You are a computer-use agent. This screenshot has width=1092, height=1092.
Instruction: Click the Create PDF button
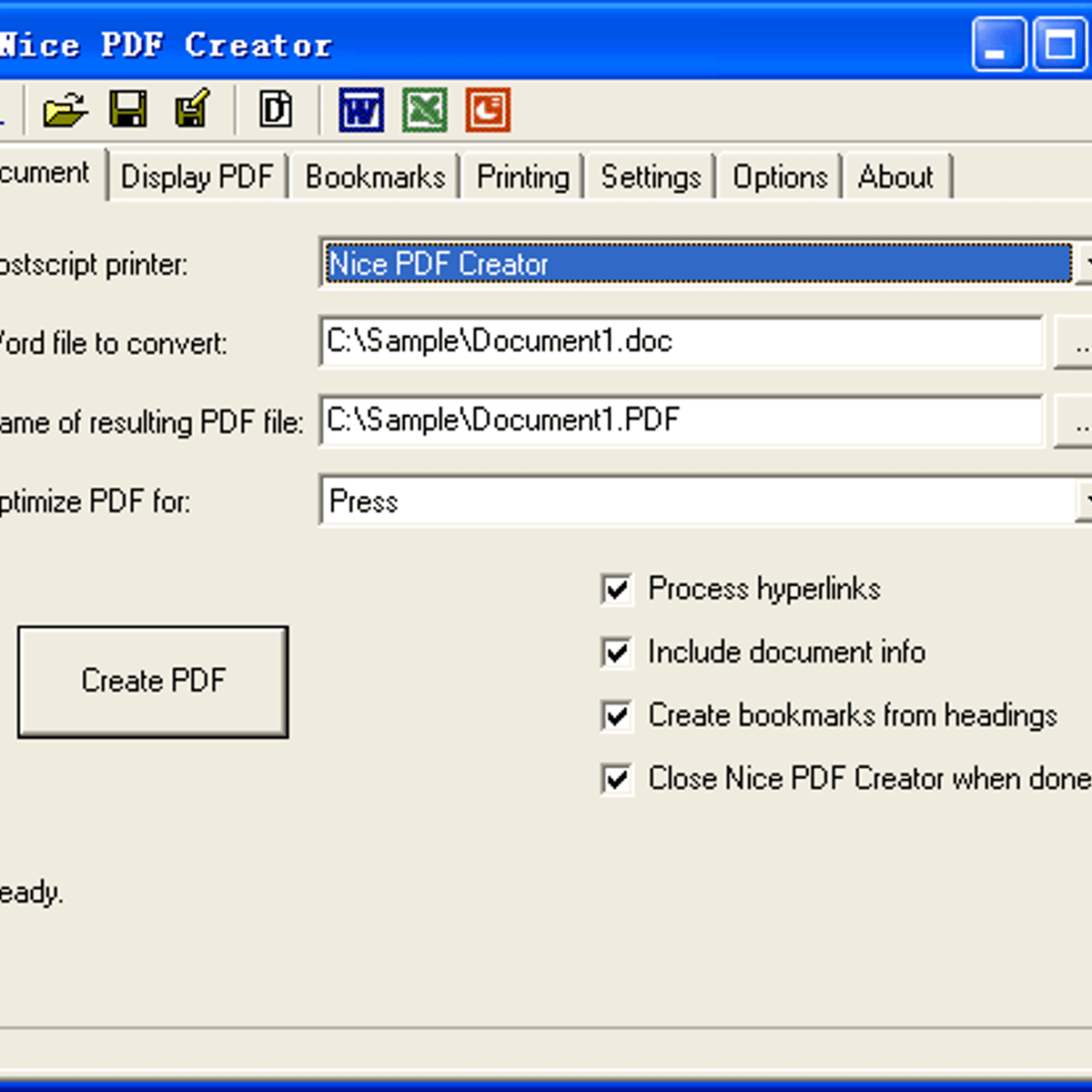(x=153, y=681)
